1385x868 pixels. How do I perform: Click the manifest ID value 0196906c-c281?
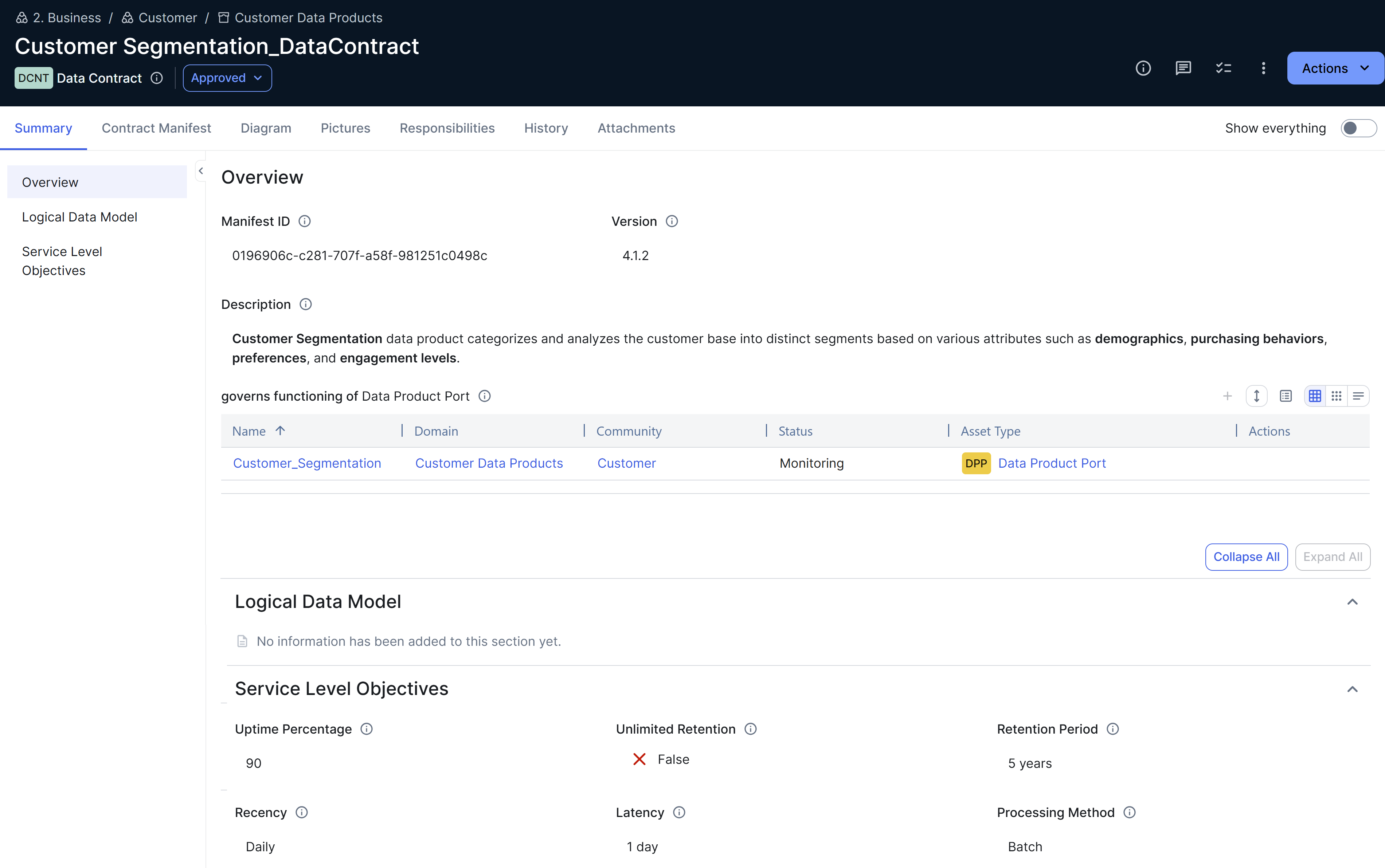tap(359, 255)
